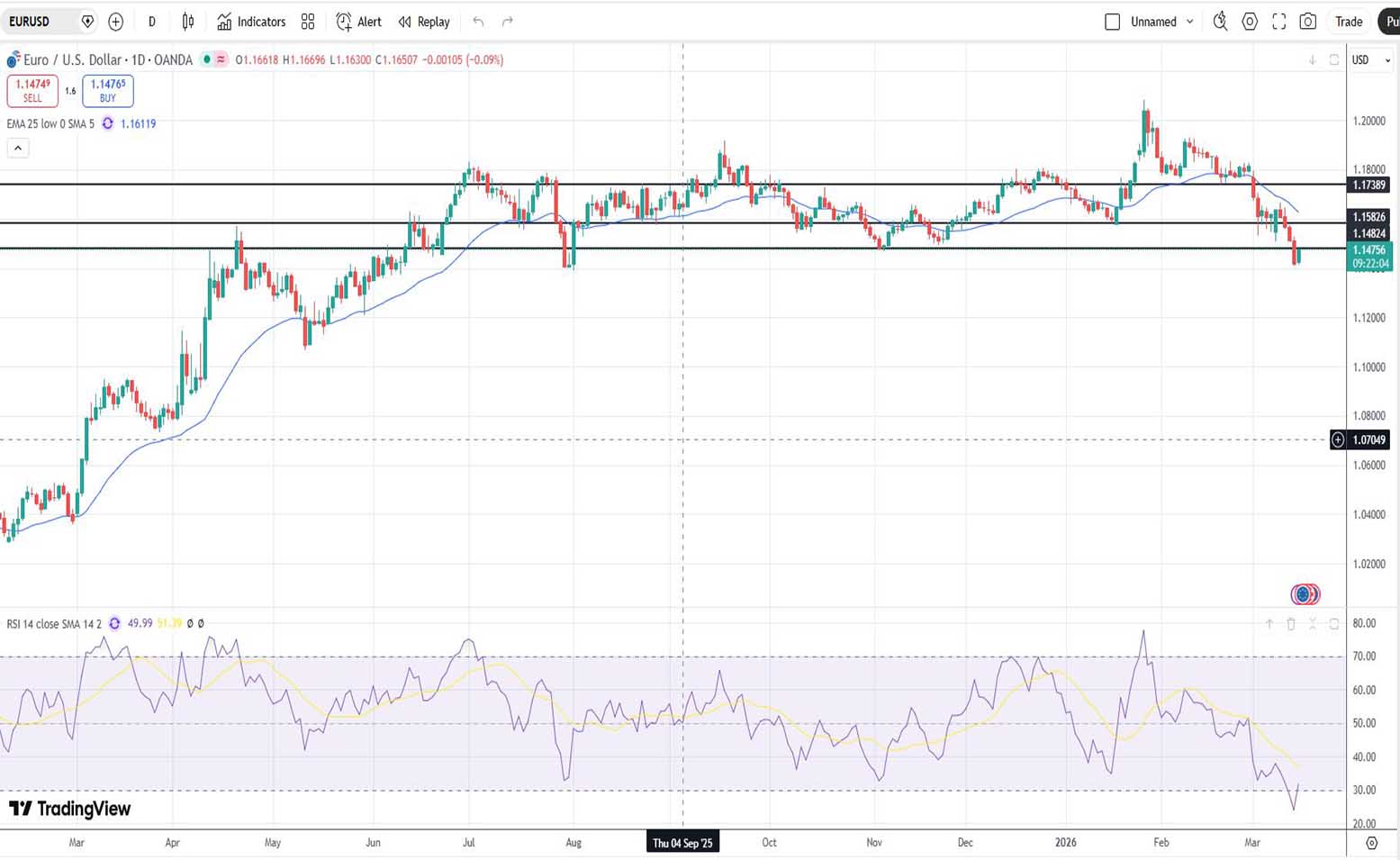Viewport: 1400px width, 860px height.
Task: Open chart settings hexagon icon
Action: 1250,22
